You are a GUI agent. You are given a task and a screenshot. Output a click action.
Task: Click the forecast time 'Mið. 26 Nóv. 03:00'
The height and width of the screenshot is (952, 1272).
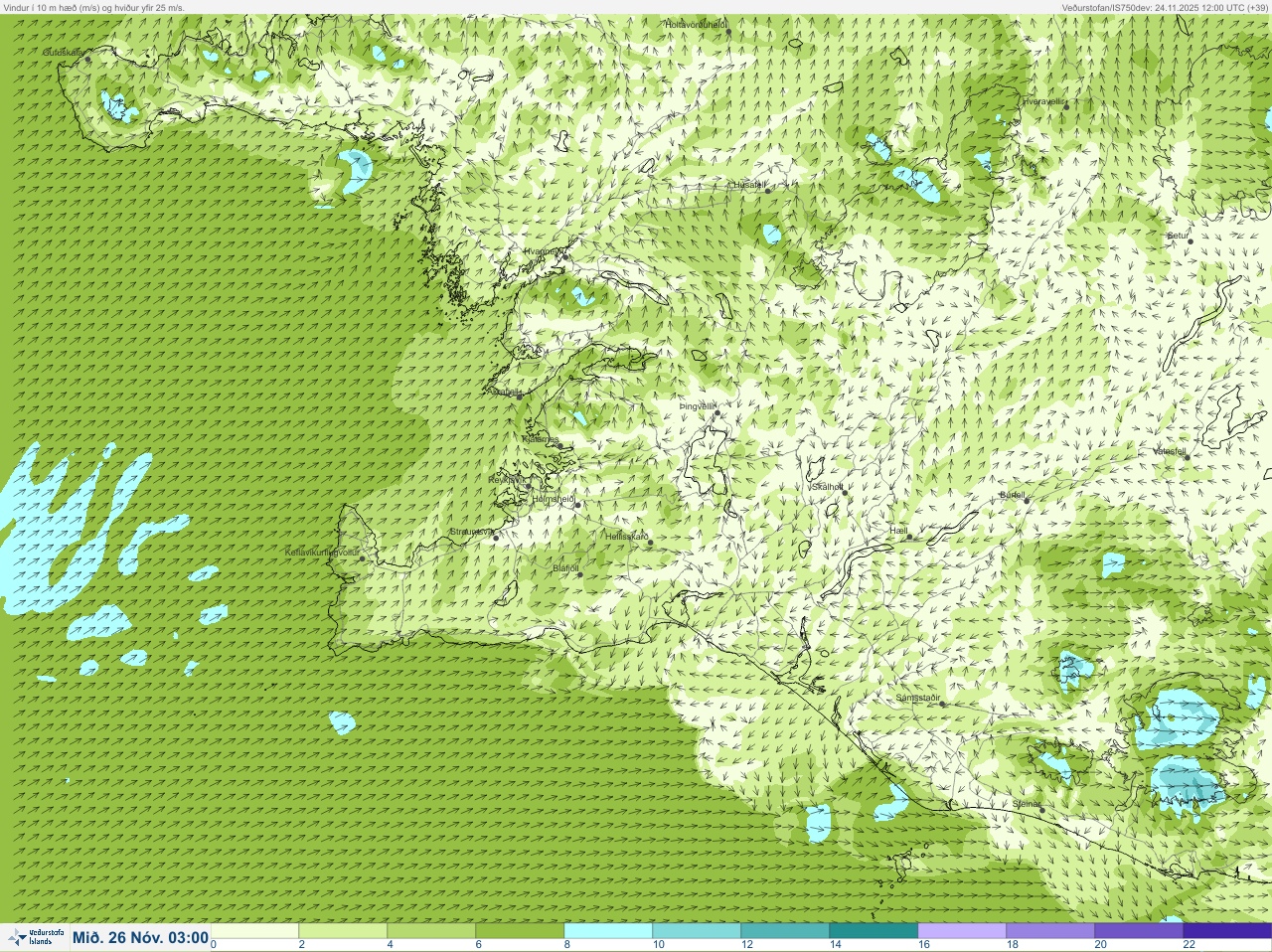140,938
